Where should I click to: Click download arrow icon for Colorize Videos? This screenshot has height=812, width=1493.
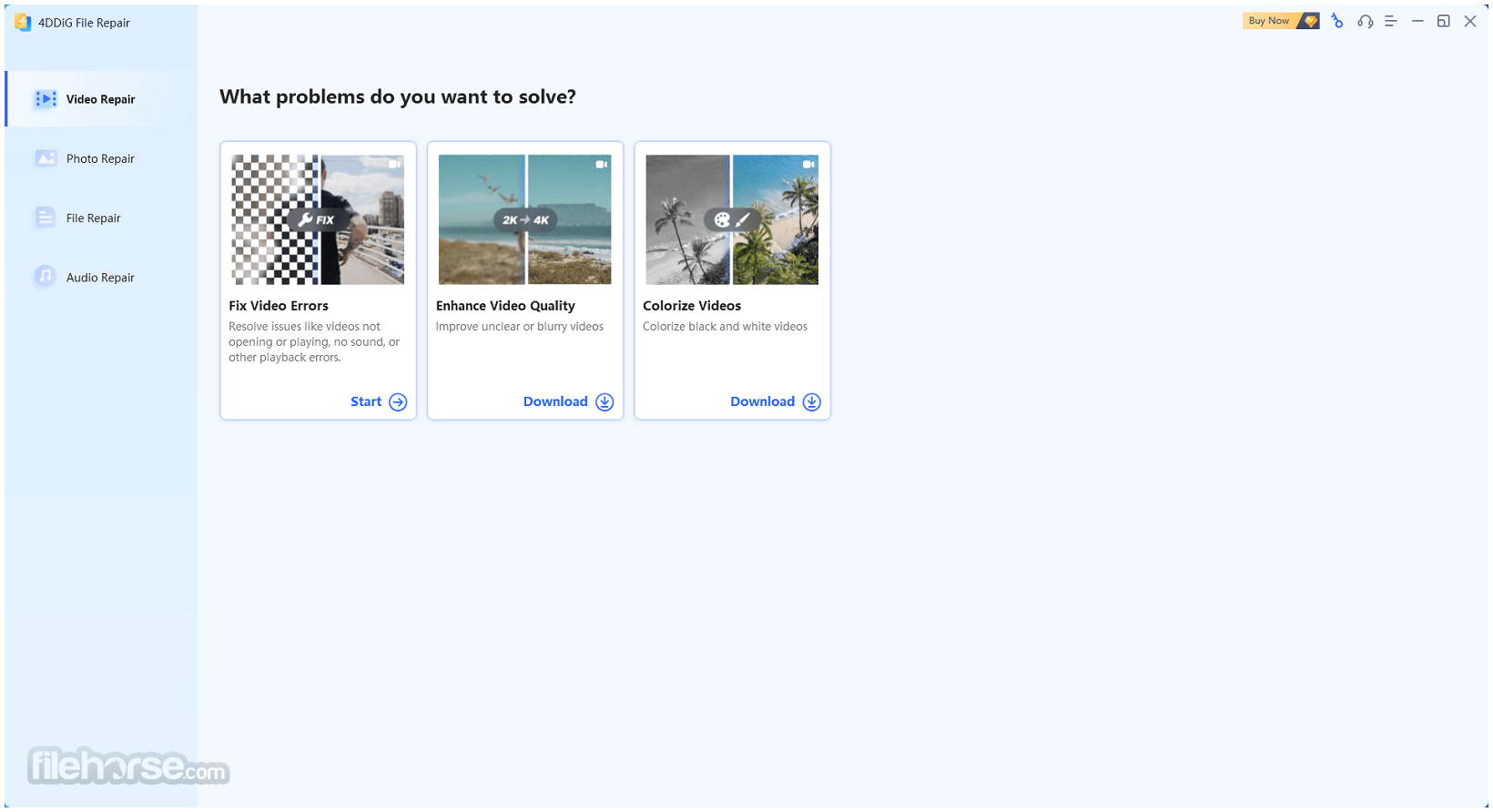click(811, 402)
